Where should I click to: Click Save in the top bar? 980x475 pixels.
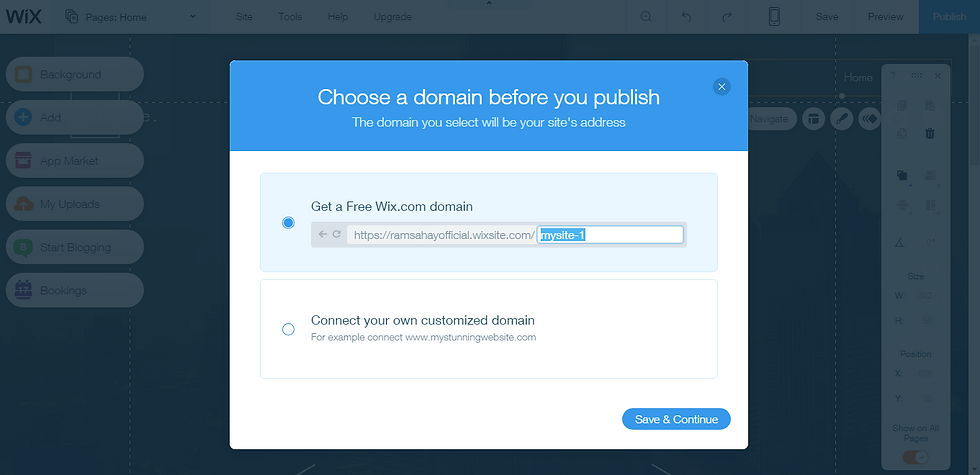[826, 17]
